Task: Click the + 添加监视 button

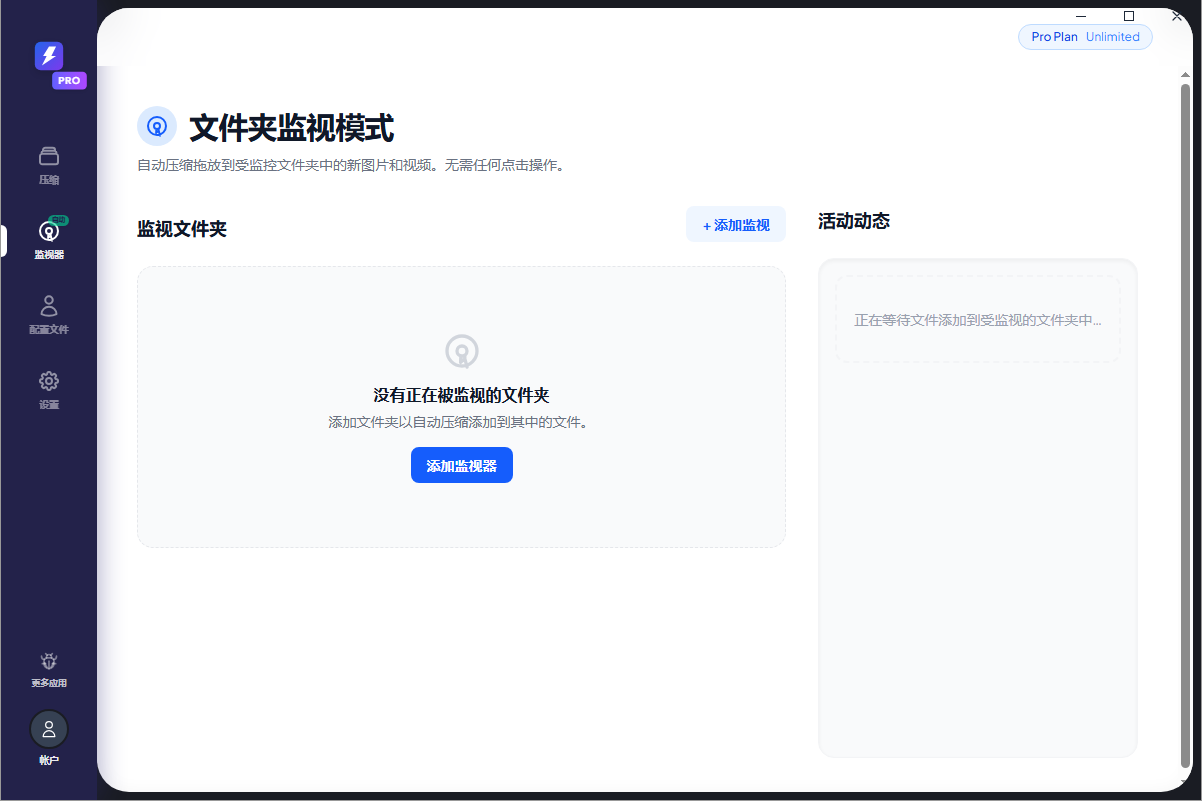Action: click(736, 225)
